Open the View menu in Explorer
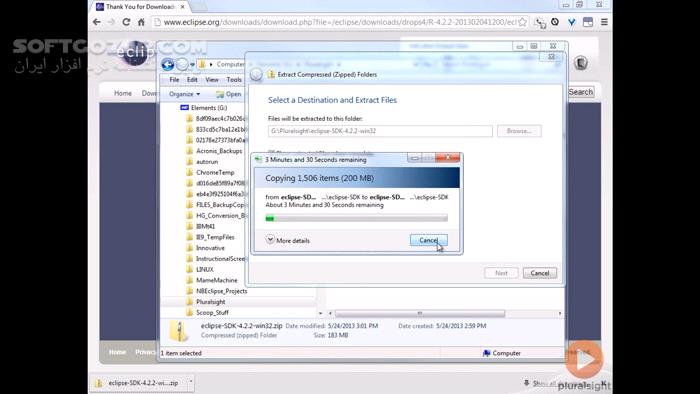Viewport: 700px width, 394px height. pyautogui.click(x=212, y=79)
